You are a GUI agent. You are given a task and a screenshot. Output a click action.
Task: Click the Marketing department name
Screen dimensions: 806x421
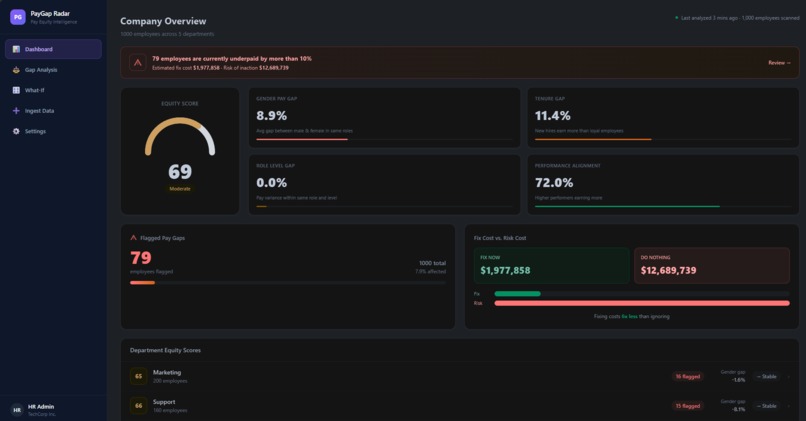pyautogui.click(x=167, y=372)
